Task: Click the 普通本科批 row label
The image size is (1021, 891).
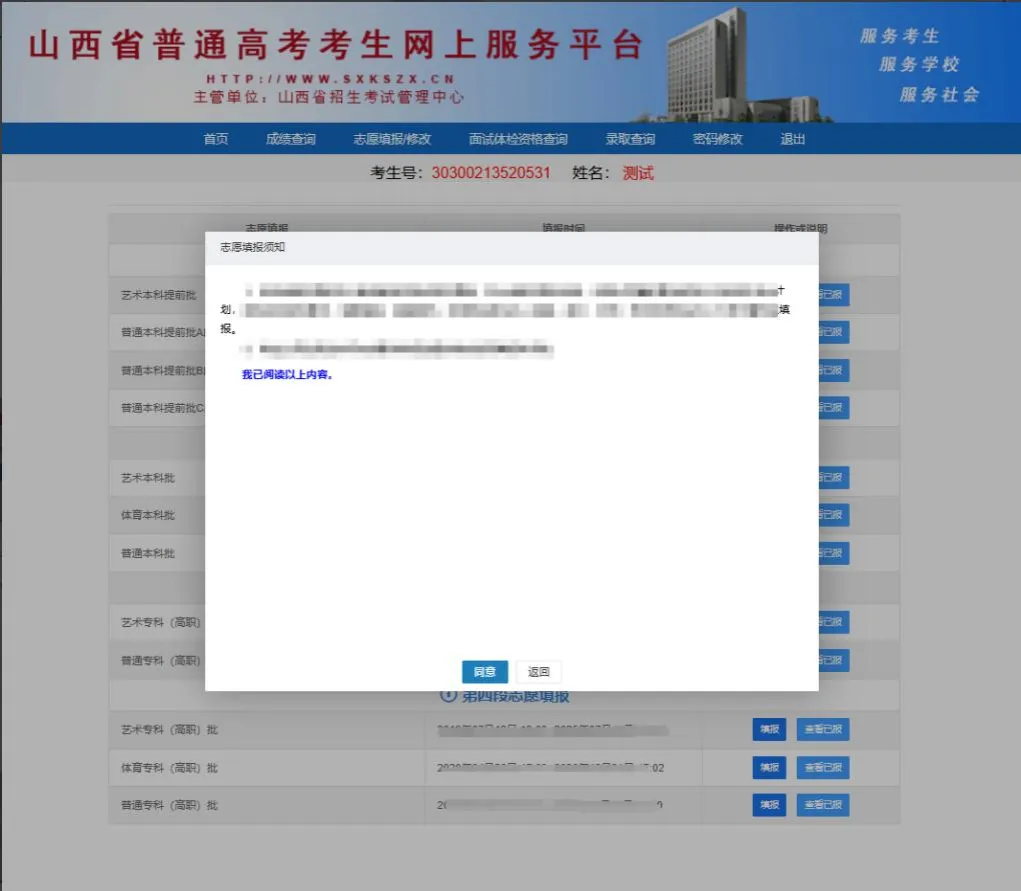Action: [x=148, y=553]
